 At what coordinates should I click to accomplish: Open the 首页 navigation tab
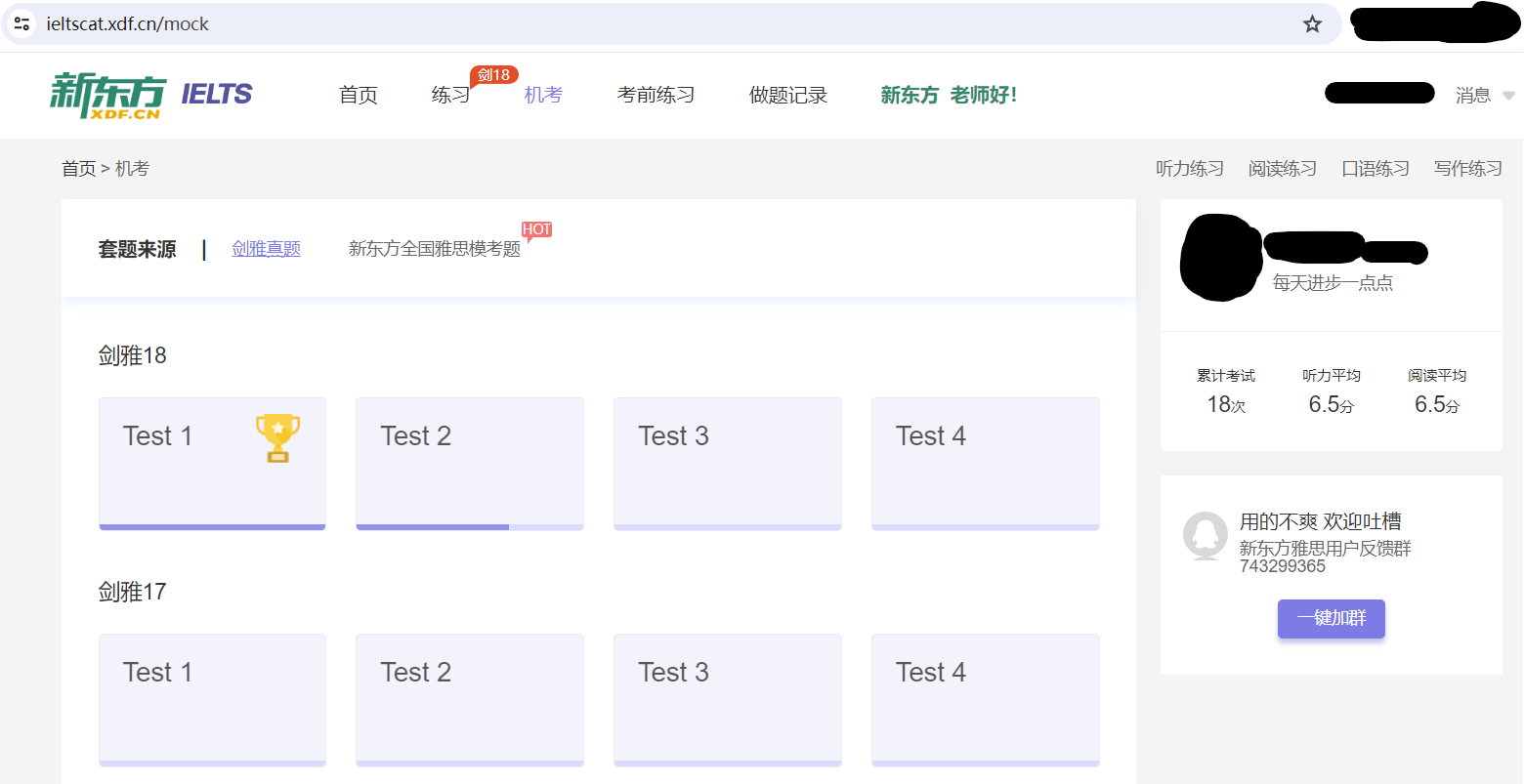pyautogui.click(x=359, y=95)
